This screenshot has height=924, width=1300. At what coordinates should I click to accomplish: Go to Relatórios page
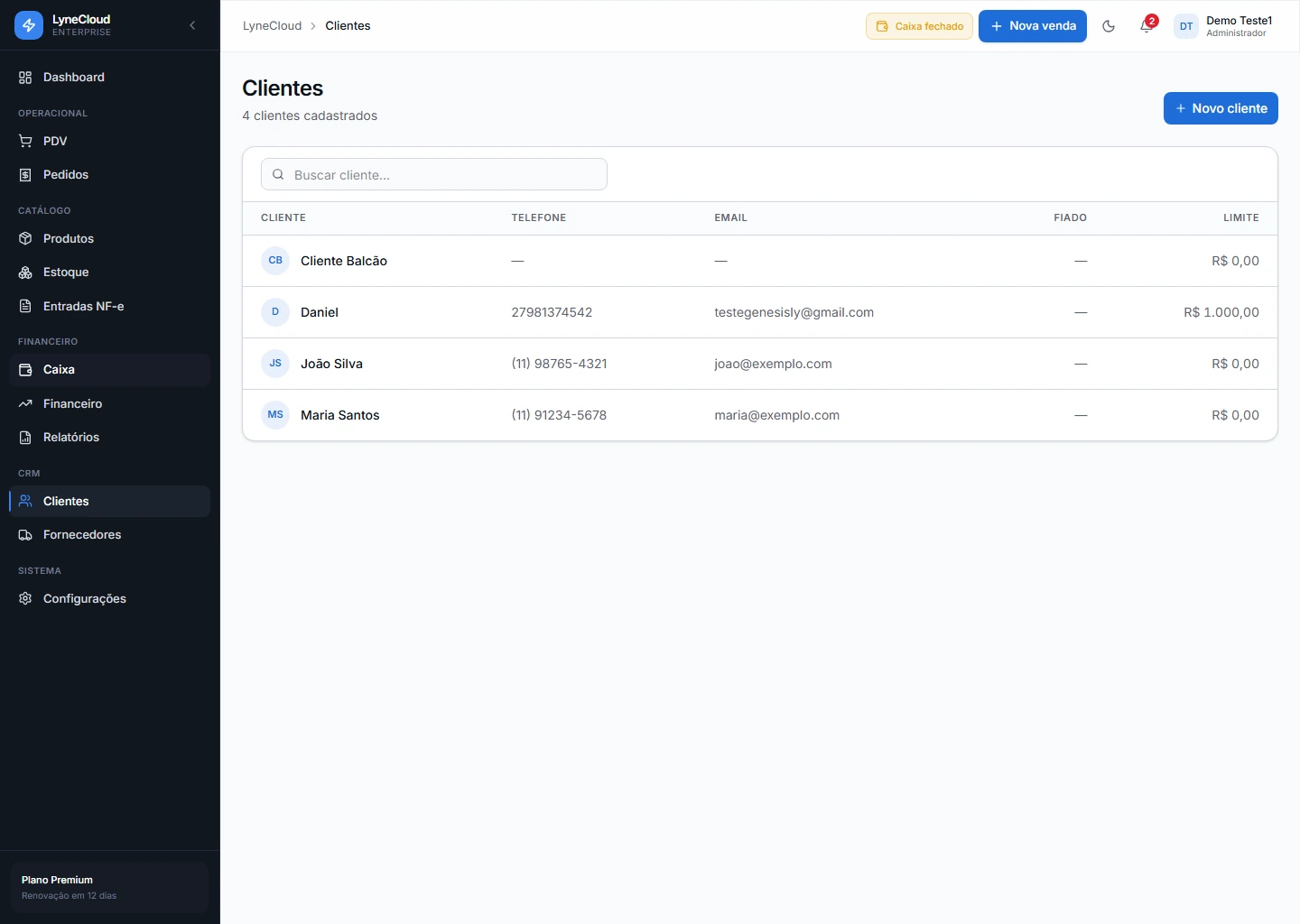click(109, 438)
